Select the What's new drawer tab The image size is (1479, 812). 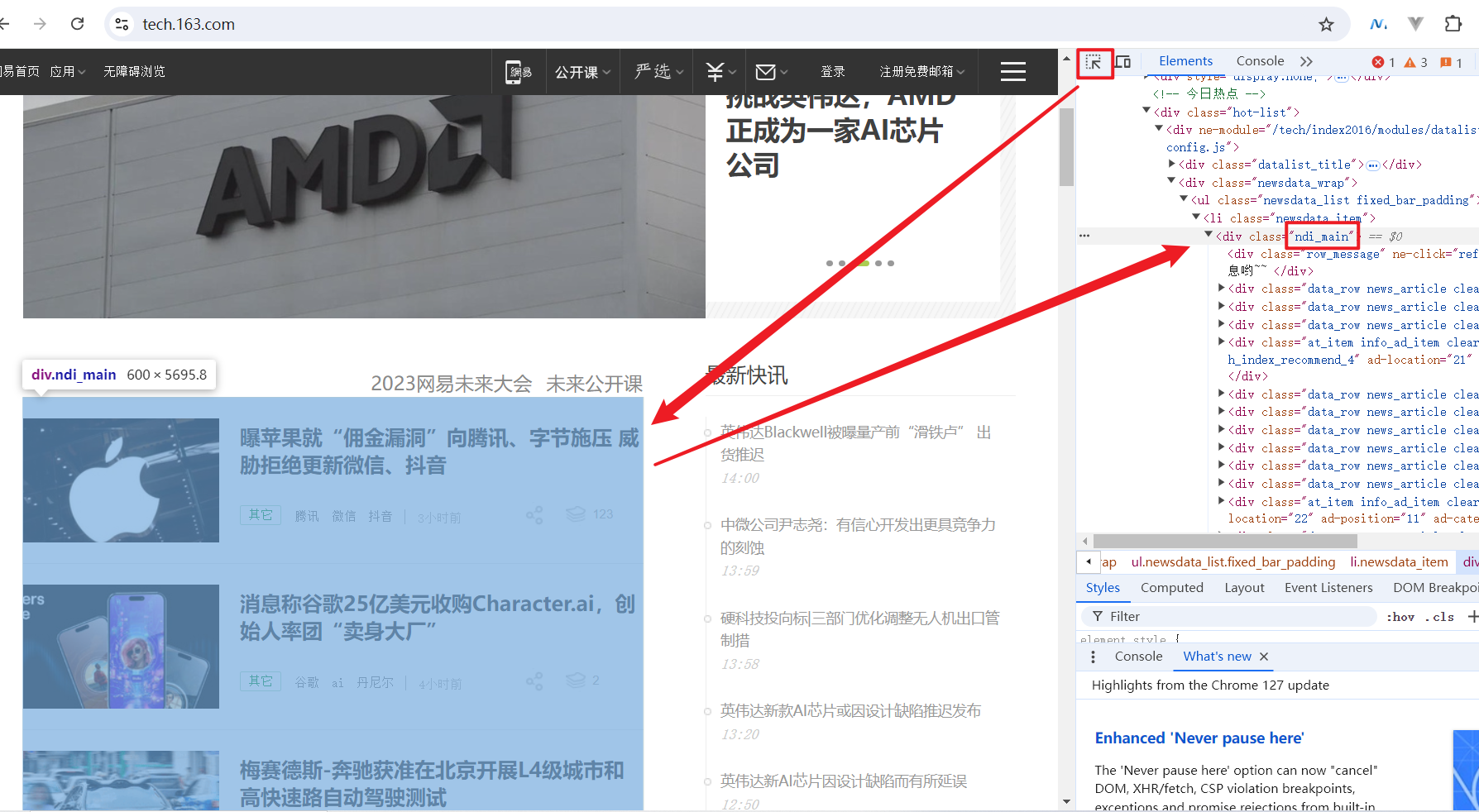[x=1217, y=657]
